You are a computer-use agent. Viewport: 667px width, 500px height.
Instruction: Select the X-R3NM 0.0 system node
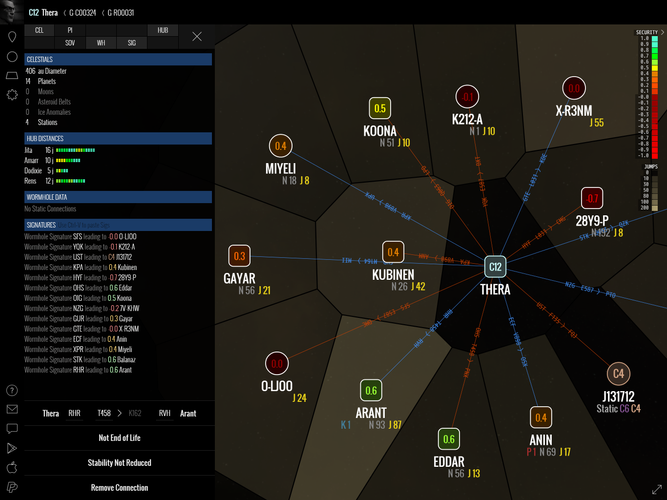(574, 88)
